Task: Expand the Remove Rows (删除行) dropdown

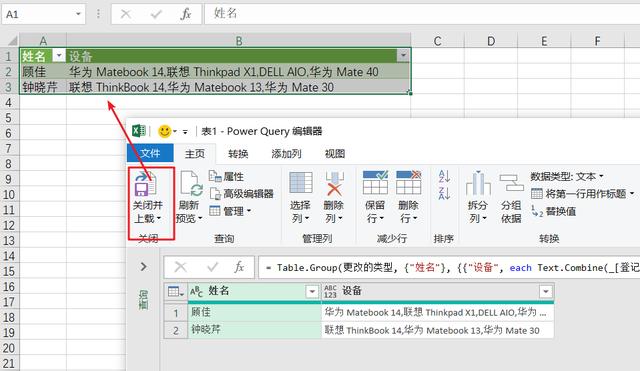Action: pos(415,219)
